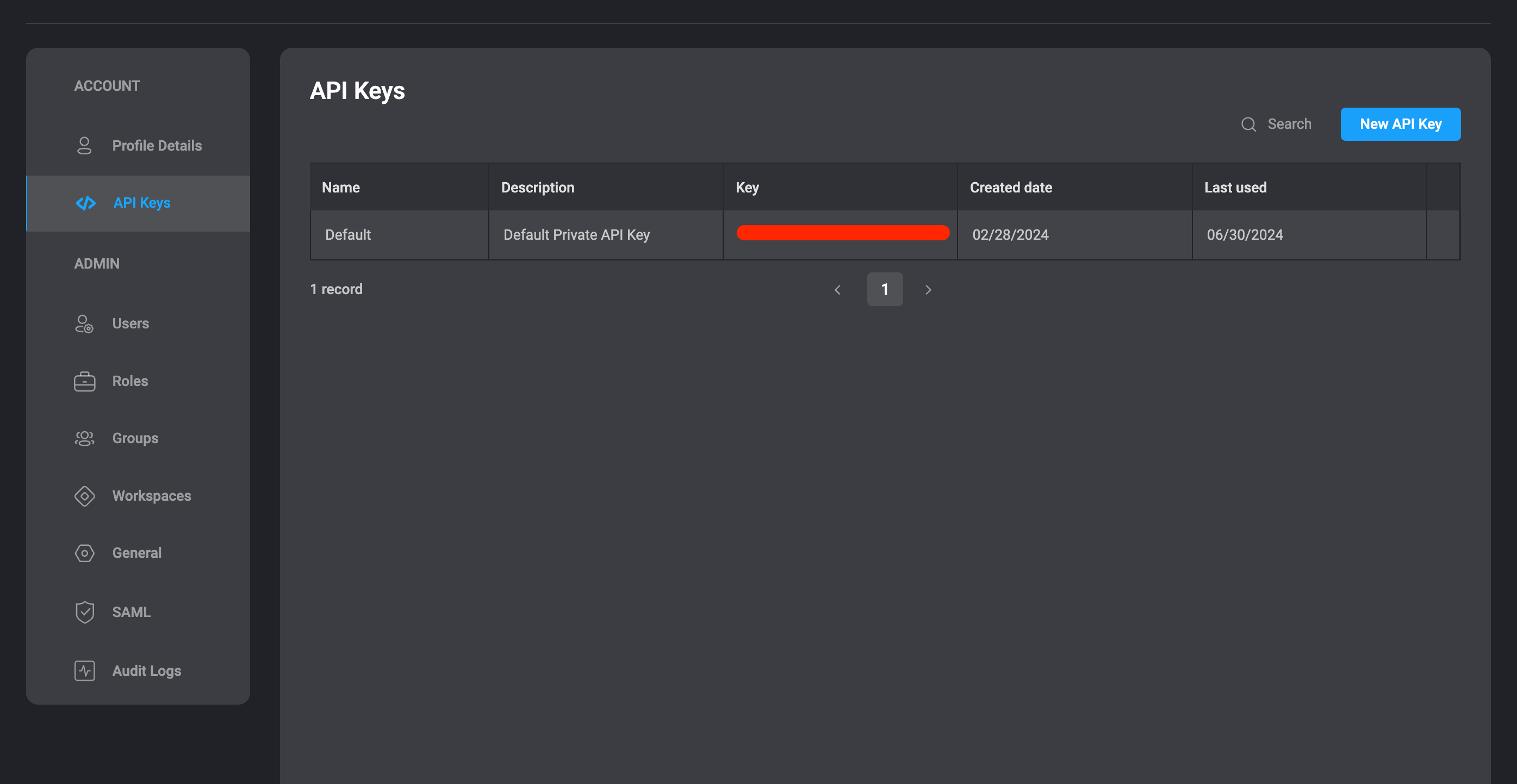The height and width of the screenshot is (784, 1517).
Task: Click the search magnifier icon
Action: (1248, 125)
